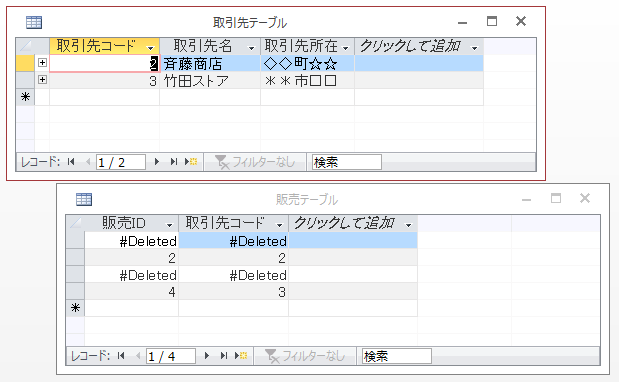Open 取引先所在 column filter dropdown
This screenshot has width=619, height=382.
[x=346, y=48]
